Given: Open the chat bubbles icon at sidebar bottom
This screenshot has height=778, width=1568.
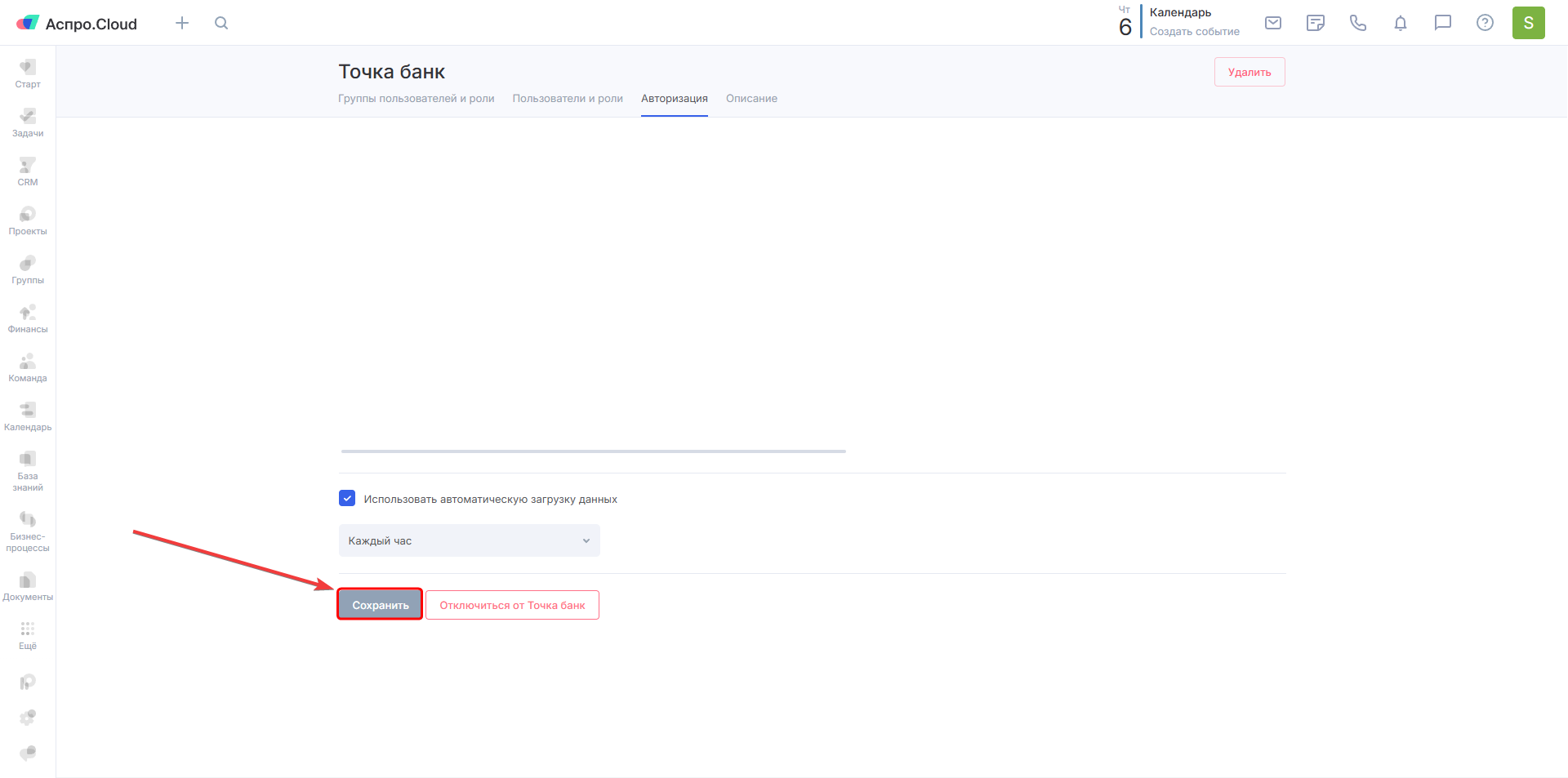Looking at the screenshot, I should tap(28, 753).
